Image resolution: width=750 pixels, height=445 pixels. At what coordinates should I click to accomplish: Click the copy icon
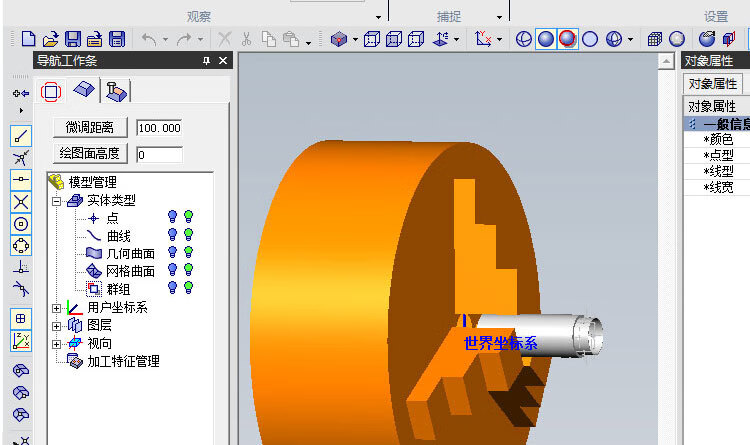click(x=269, y=39)
